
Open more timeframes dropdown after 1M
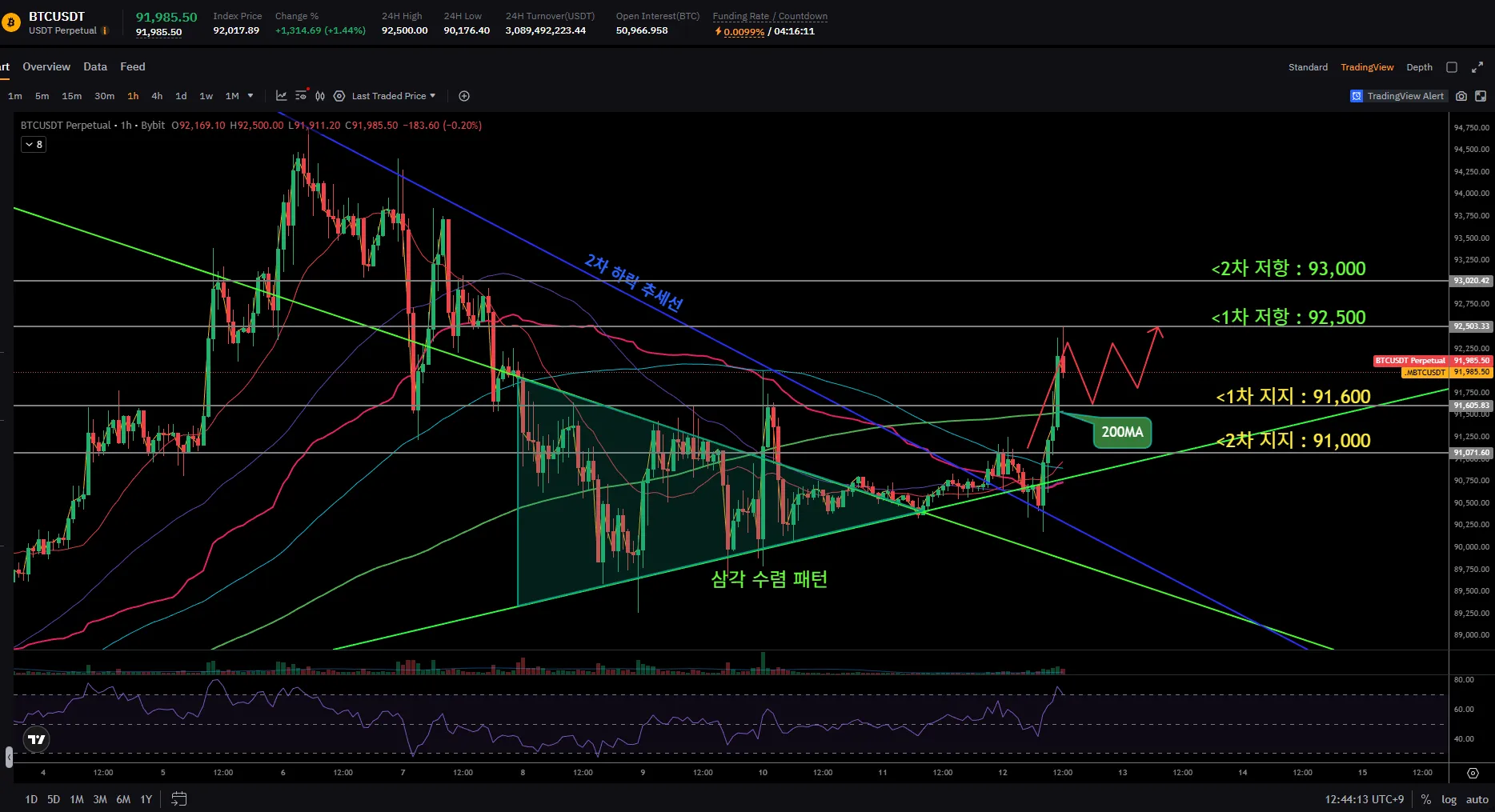tap(251, 96)
